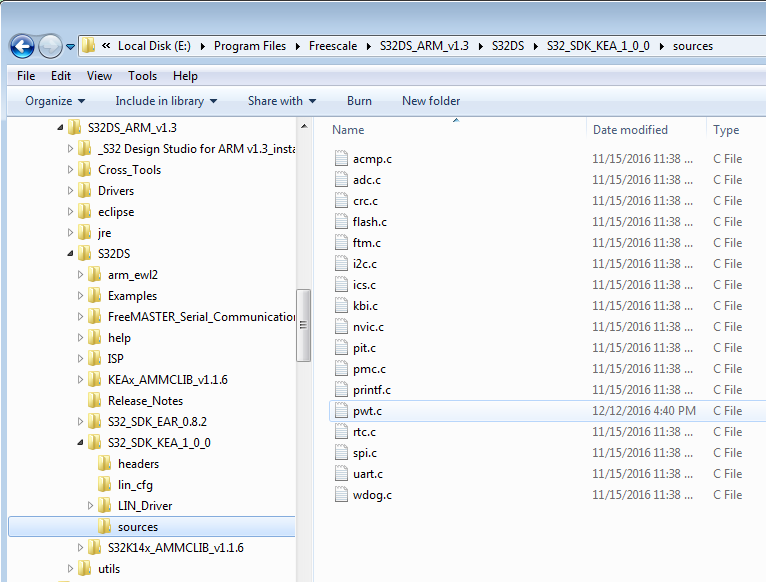Collapse the S32DS tree node
The width and height of the screenshot is (766, 582).
pos(70,254)
